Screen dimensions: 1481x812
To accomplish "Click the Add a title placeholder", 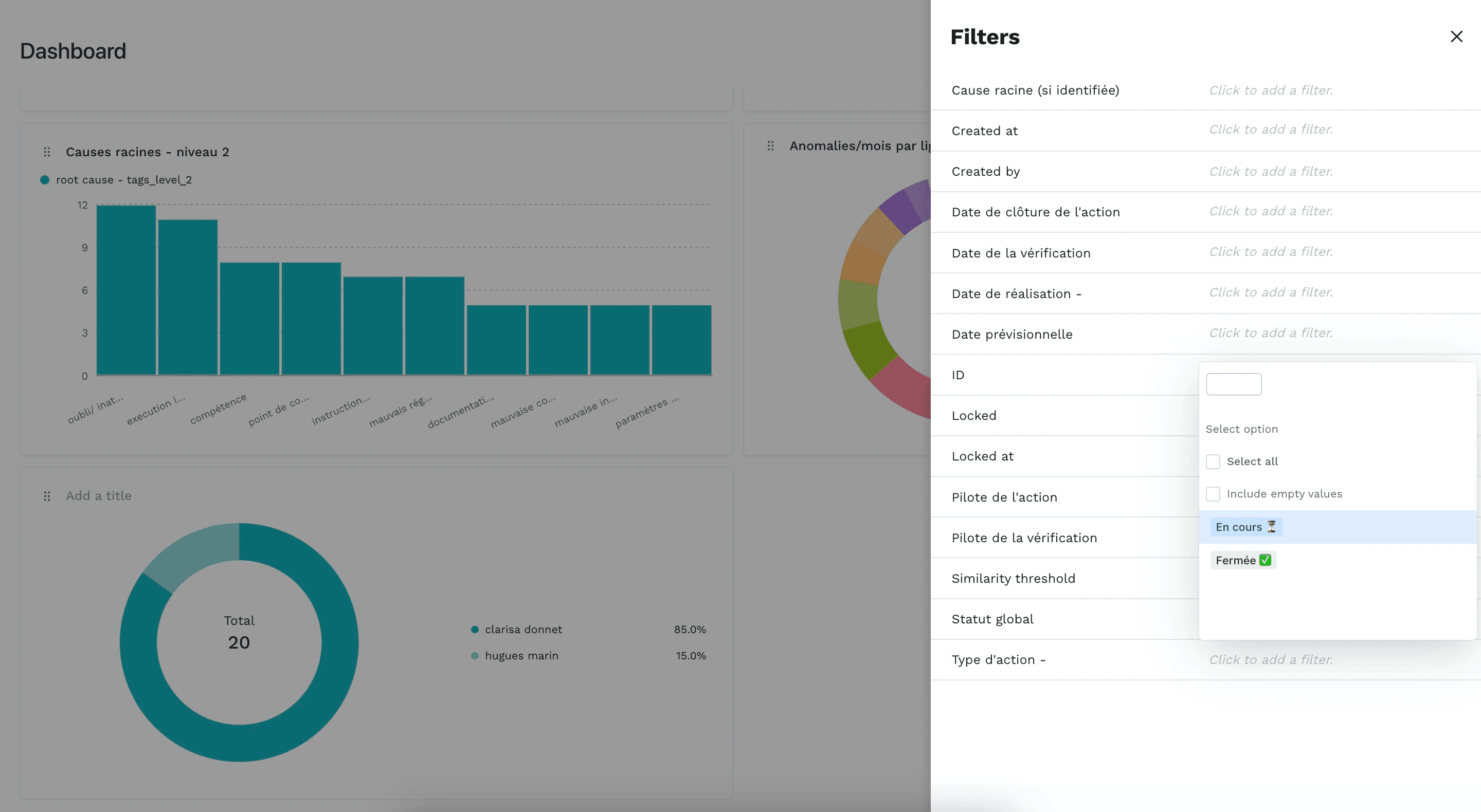I will coord(98,495).
